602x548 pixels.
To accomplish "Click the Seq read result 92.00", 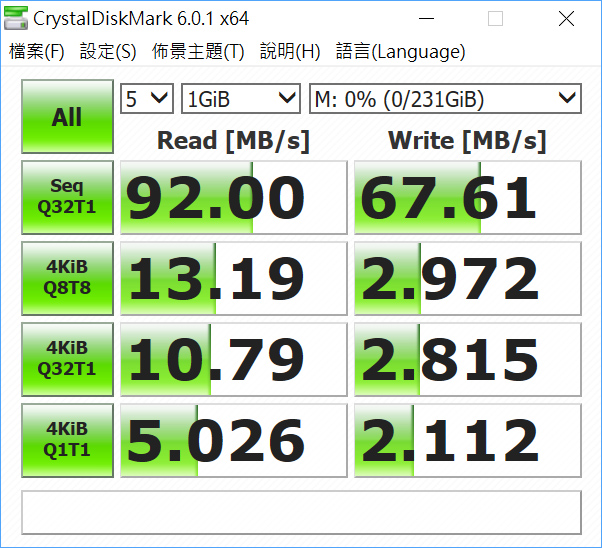I will [x=234, y=197].
